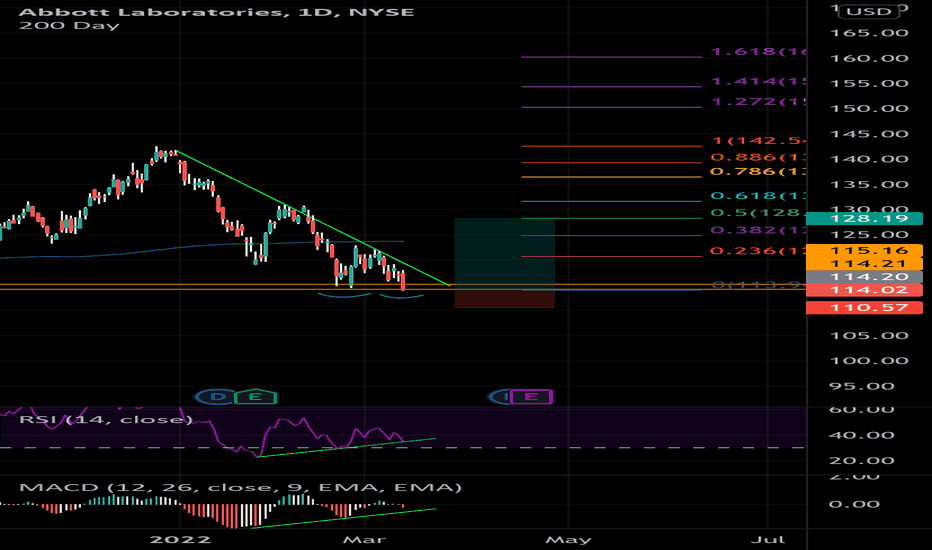This screenshot has height=550, width=932.
Task: Click the Mar label on time axis
Action: click(x=364, y=540)
